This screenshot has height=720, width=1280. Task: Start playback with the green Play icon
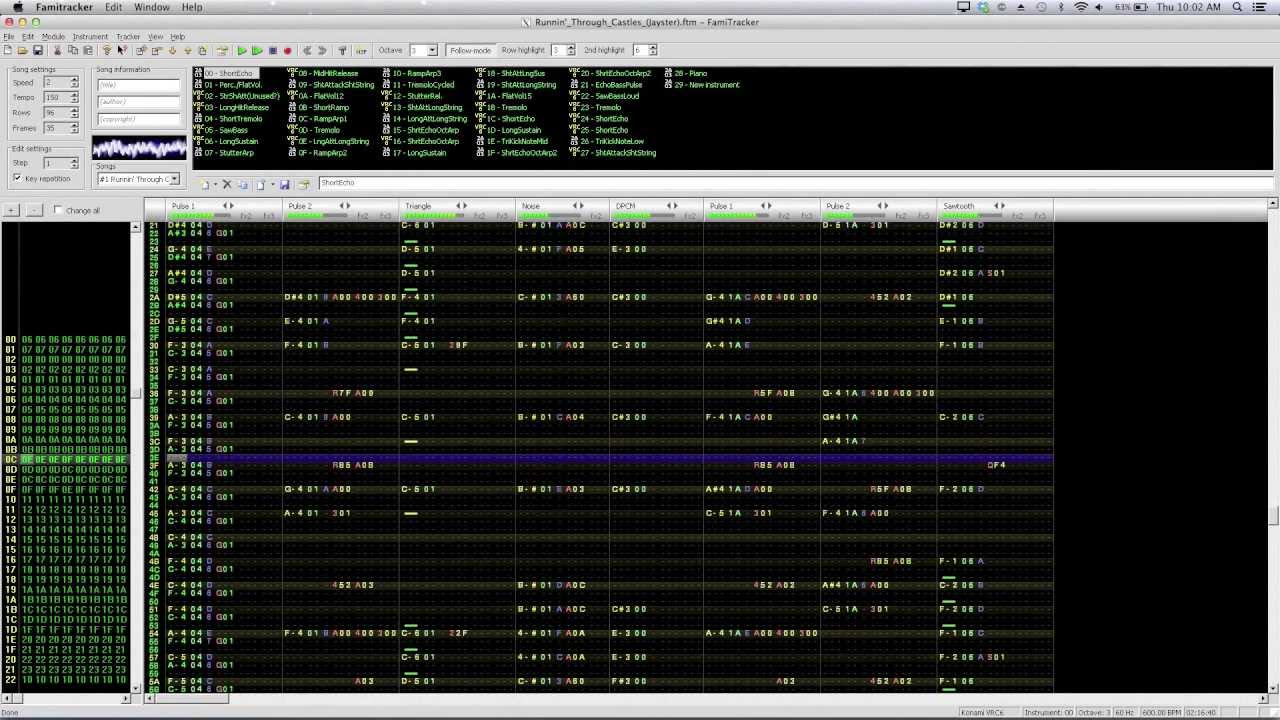coord(242,50)
